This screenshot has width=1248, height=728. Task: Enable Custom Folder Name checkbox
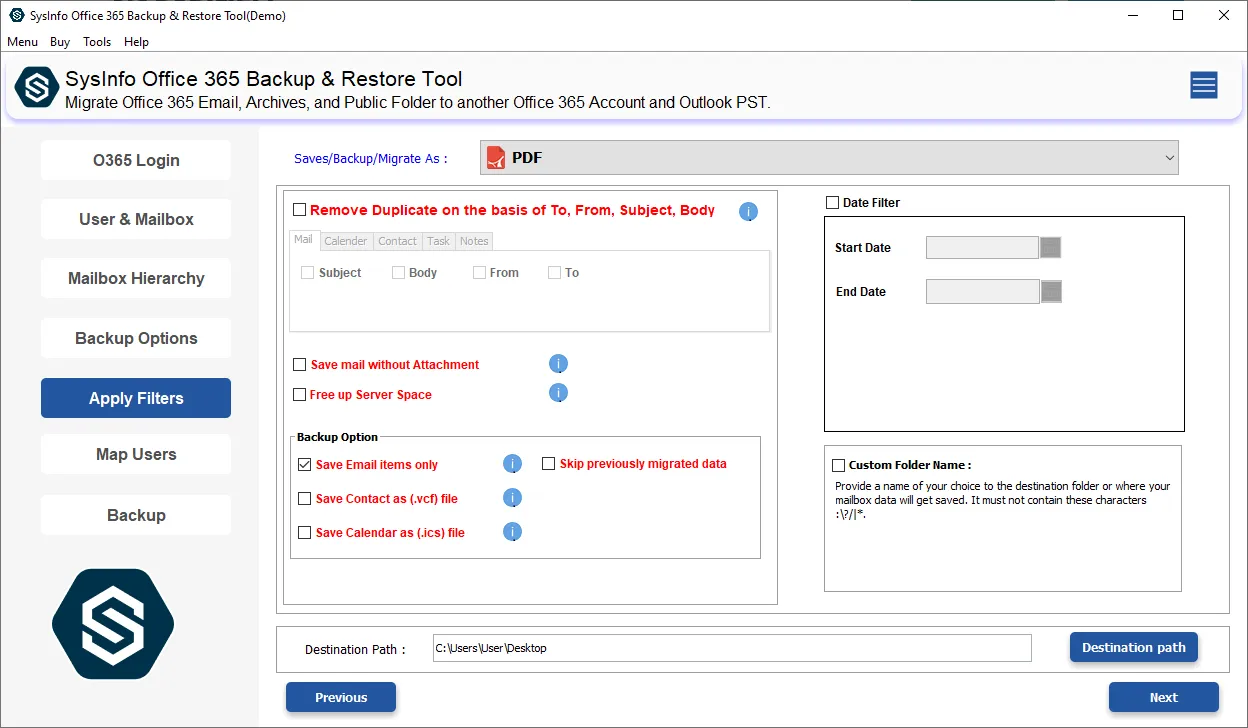838,465
